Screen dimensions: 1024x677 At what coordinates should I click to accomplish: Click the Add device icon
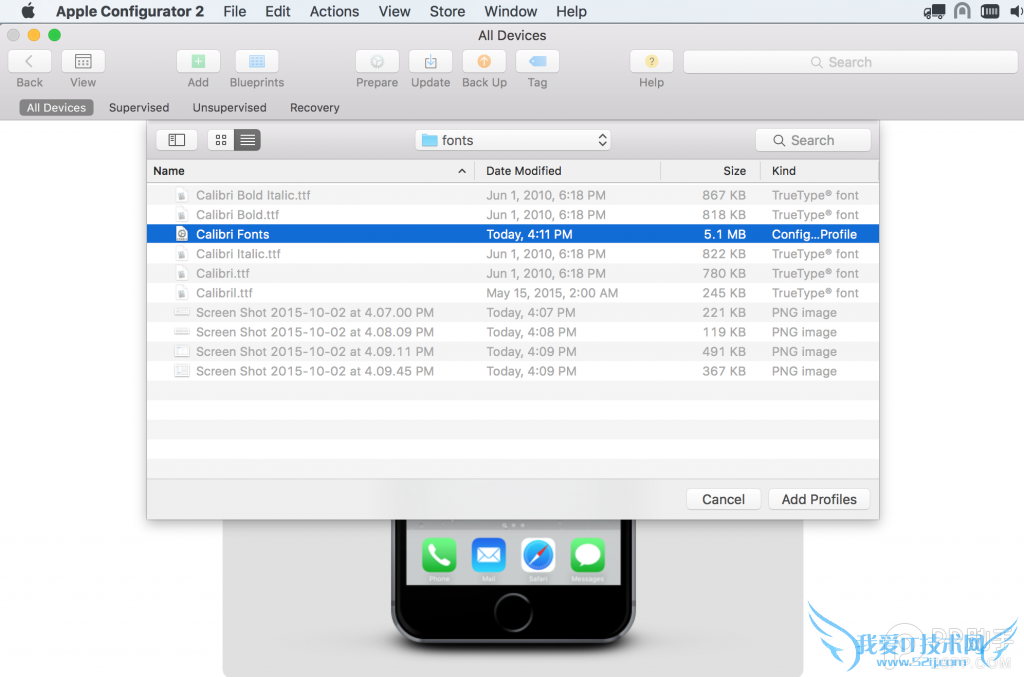click(198, 62)
